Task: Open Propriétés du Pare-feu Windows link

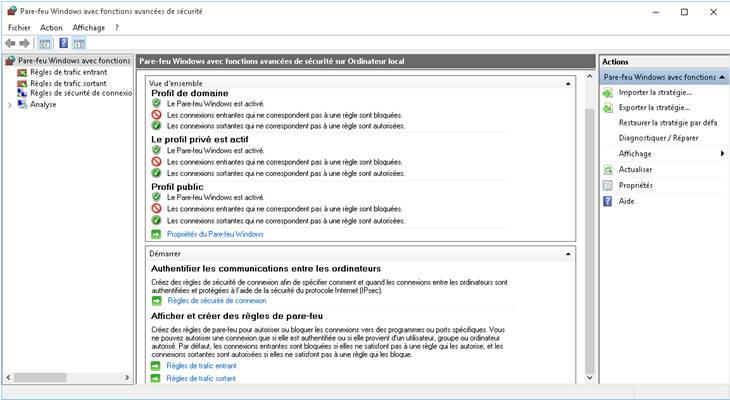Action: pos(215,234)
